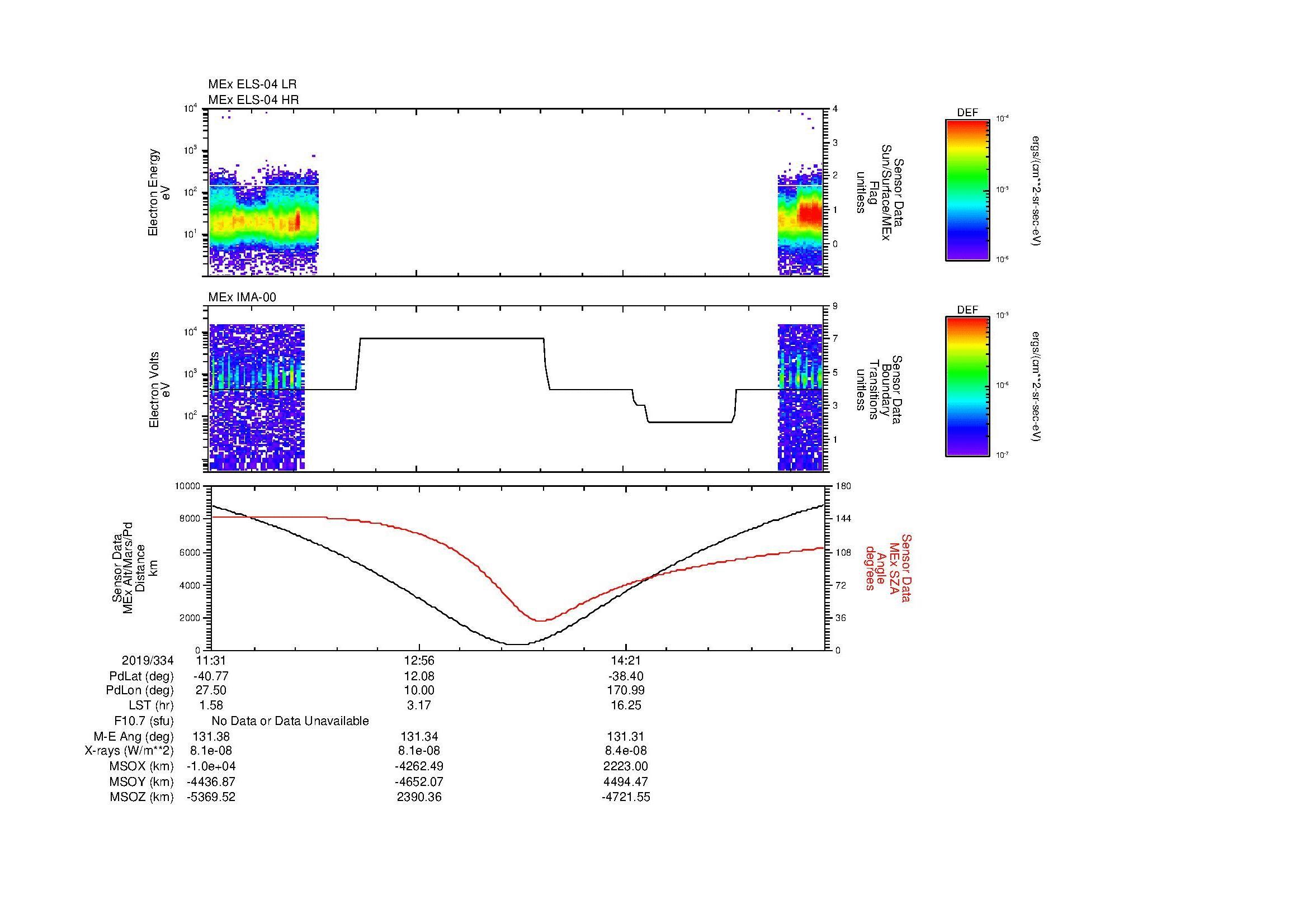The image size is (1308, 924).
Task: Click the PdLat value '12.08'
Action: click(x=419, y=676)
